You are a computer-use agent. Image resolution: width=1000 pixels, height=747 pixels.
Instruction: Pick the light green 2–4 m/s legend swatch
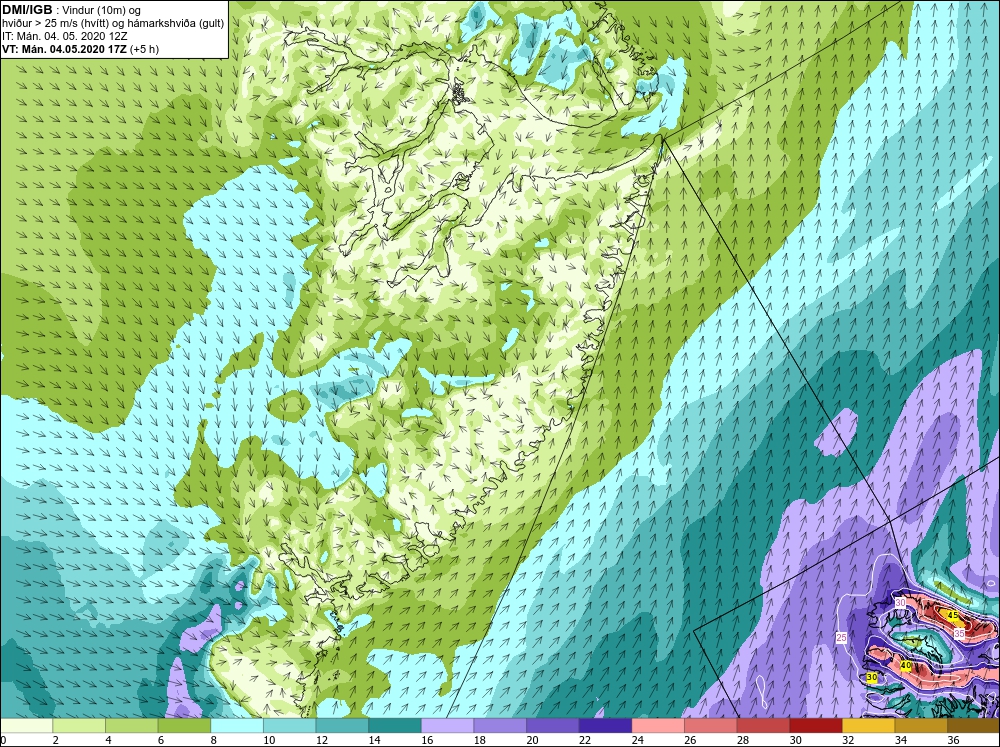(x=79, y=725)
